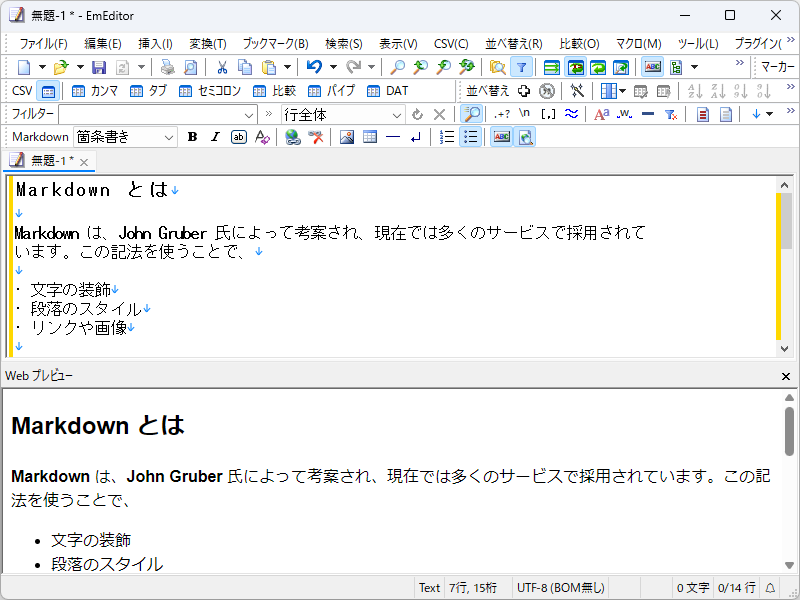This screenshot has width=800, height=600.
Task: Insert a horizontal rule via its toolbar icon
Action: coord(393,137)
